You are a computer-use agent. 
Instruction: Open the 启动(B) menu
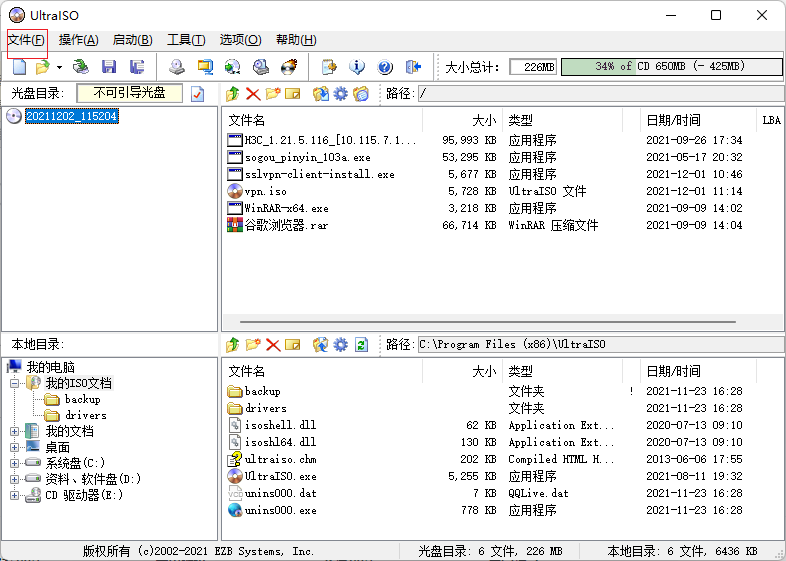tap(132, 40)
